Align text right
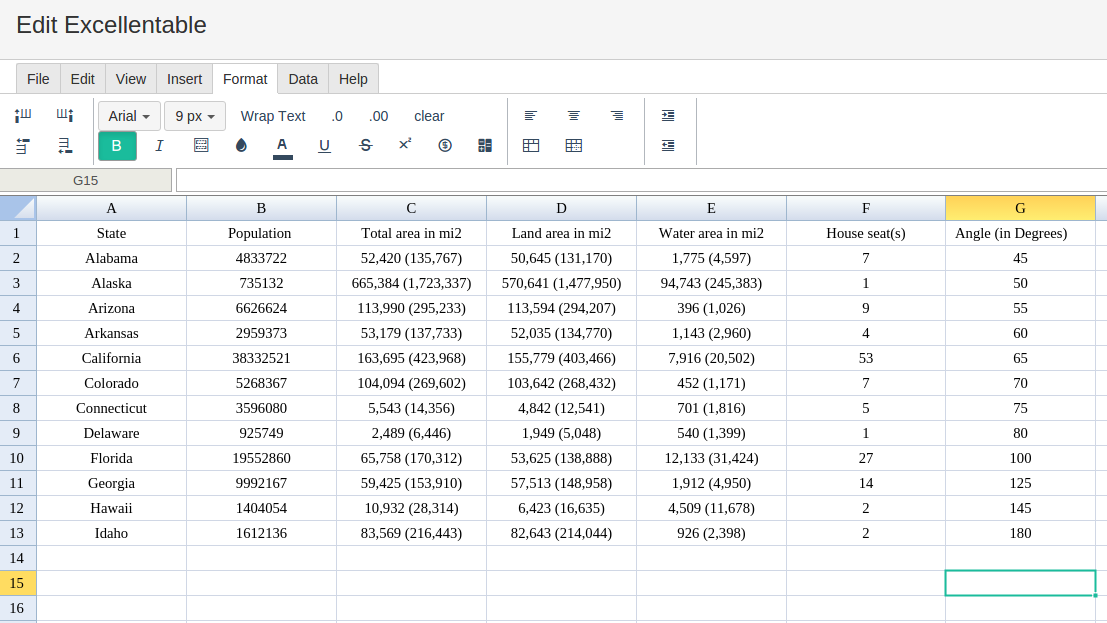1107x623 pixels. click(x=617, y=115)
